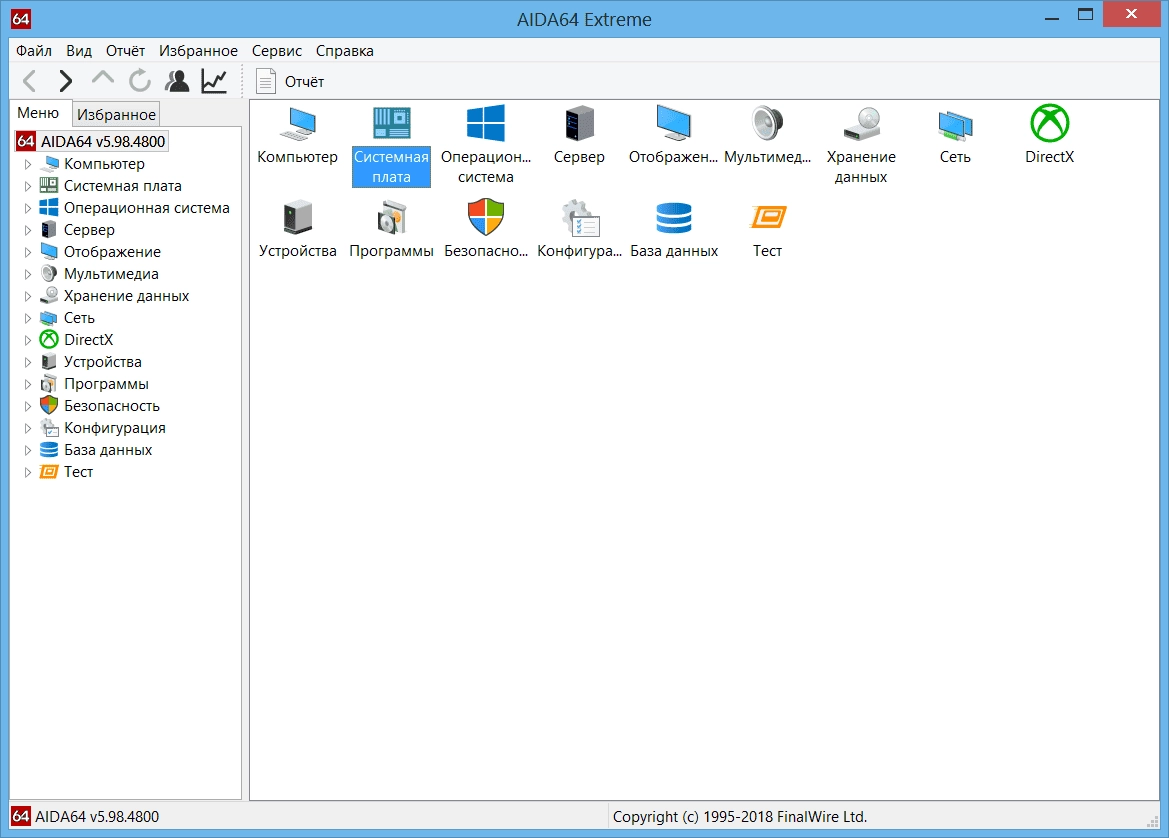The height and width of the screenshot is (838, 1169).
Task: Open the Хранение данных large icon
Action: click(861, 145)
